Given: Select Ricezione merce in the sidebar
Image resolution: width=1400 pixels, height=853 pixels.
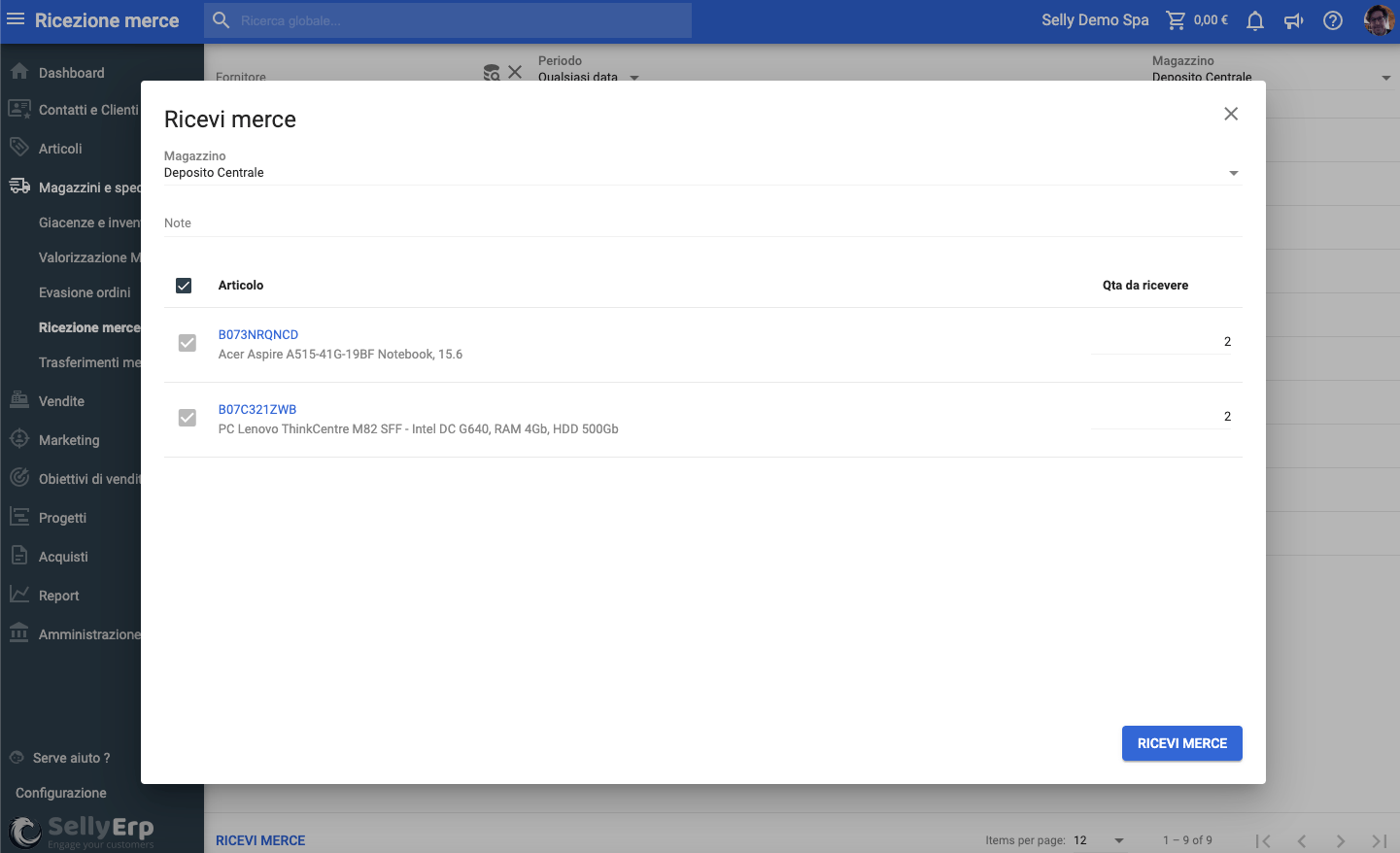Looking at the screenshot, I should point(89,327).
